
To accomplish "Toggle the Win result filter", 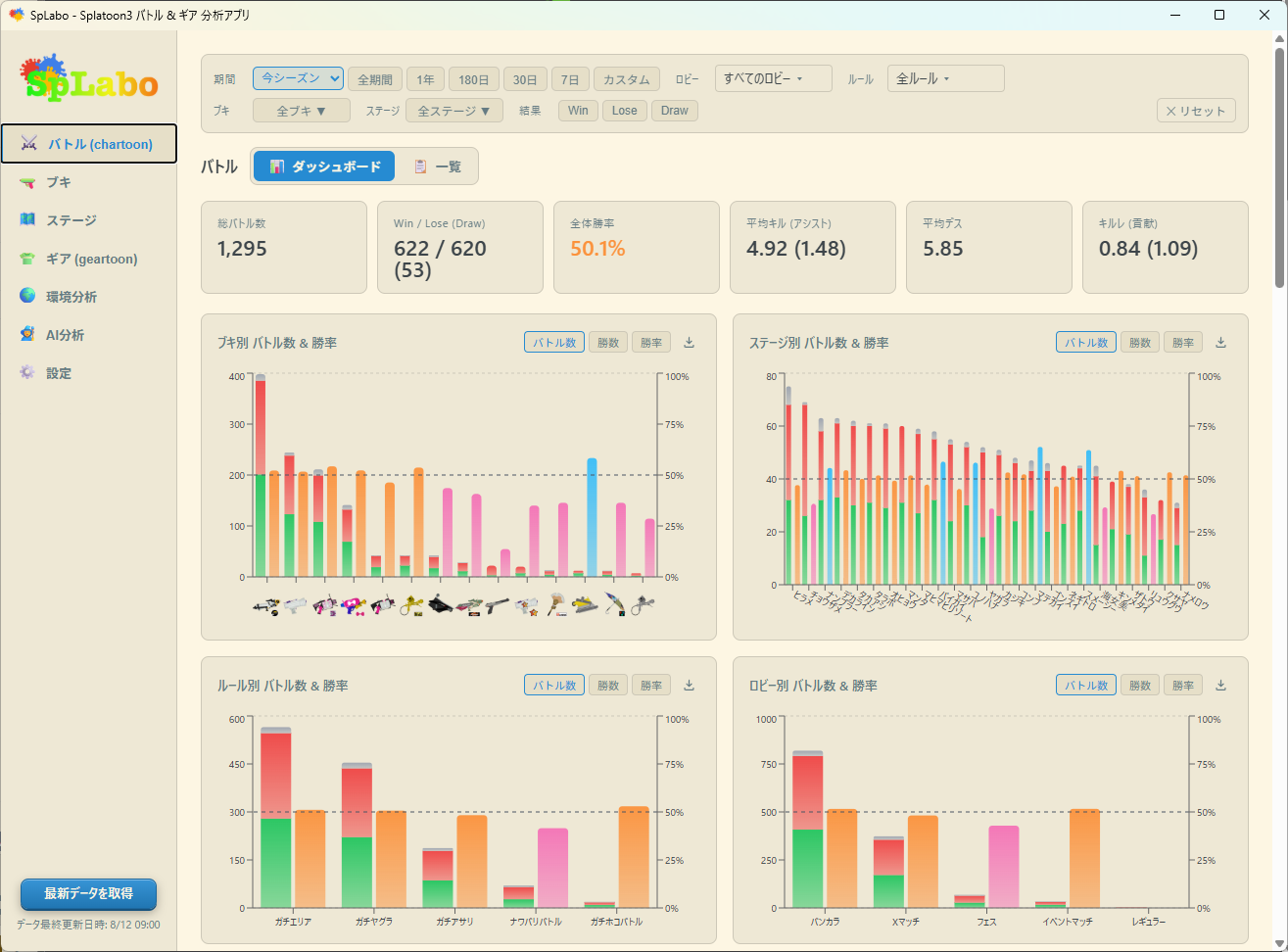I will pyautogui.click(x=578, y=111).
